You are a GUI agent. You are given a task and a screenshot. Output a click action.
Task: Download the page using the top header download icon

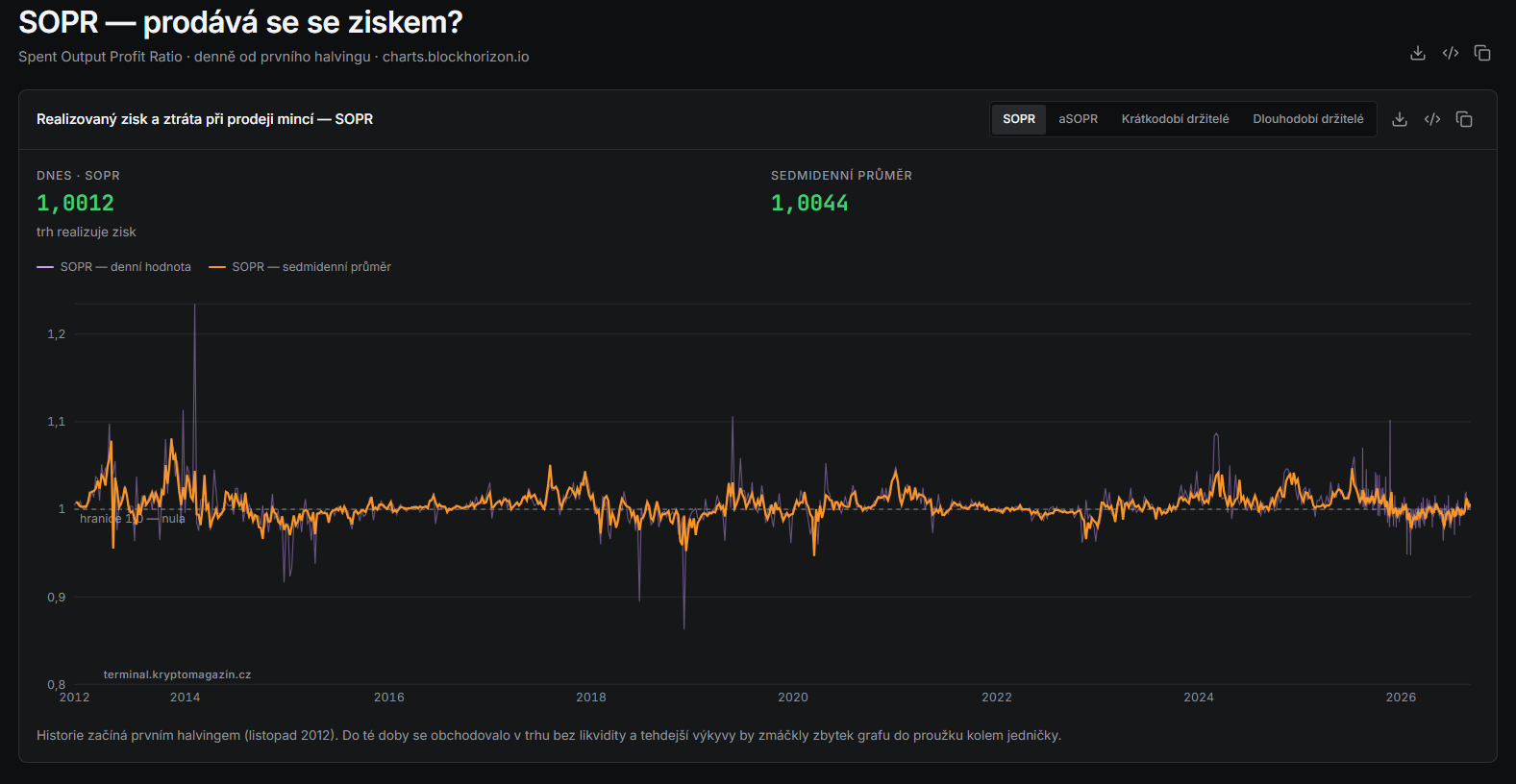(1417, 53)
